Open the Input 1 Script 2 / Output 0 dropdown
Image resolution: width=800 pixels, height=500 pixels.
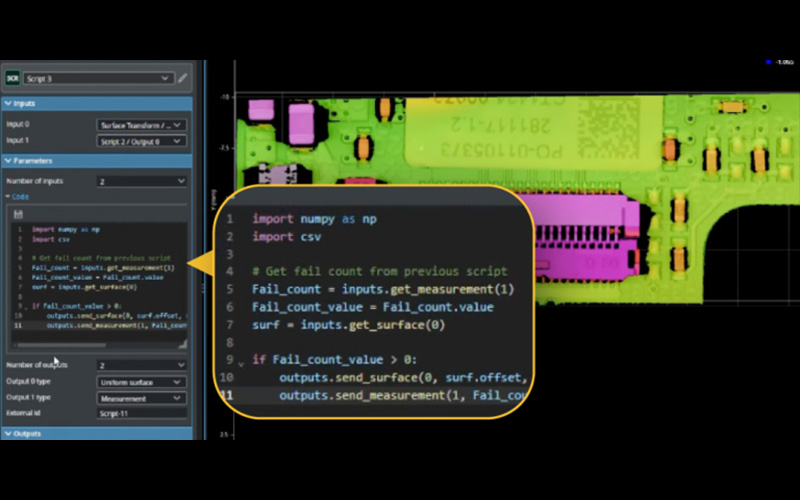[140, 141]
